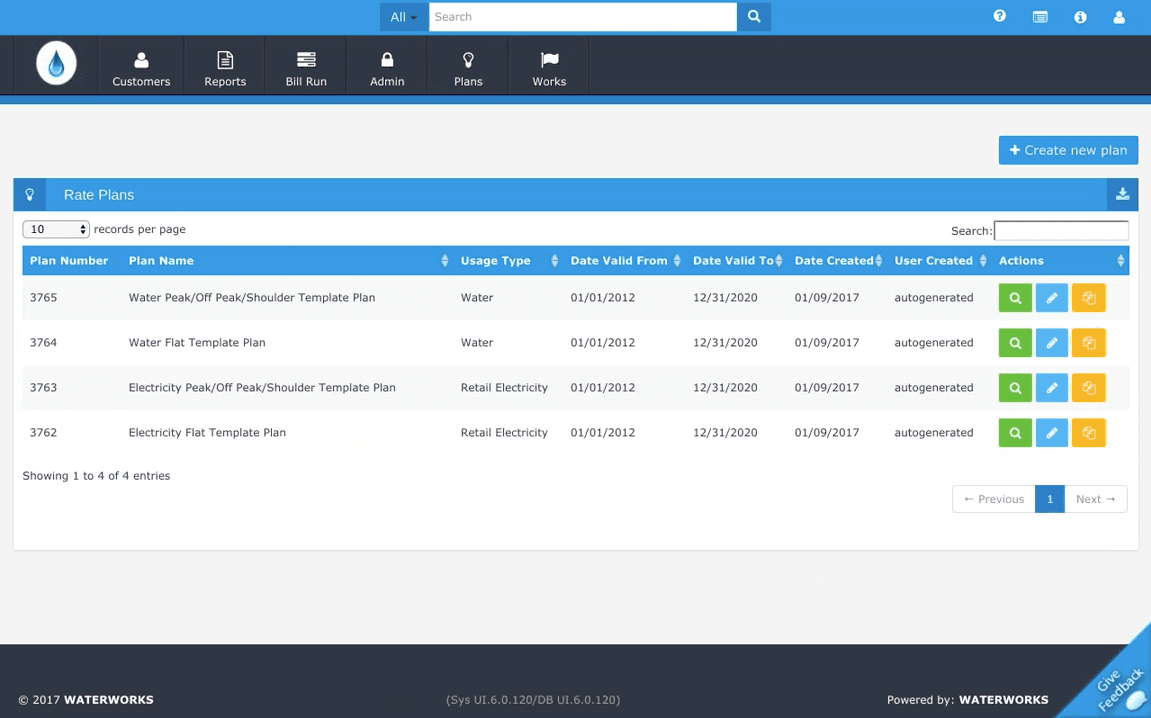View details of plan 3765

point(1015,298)
